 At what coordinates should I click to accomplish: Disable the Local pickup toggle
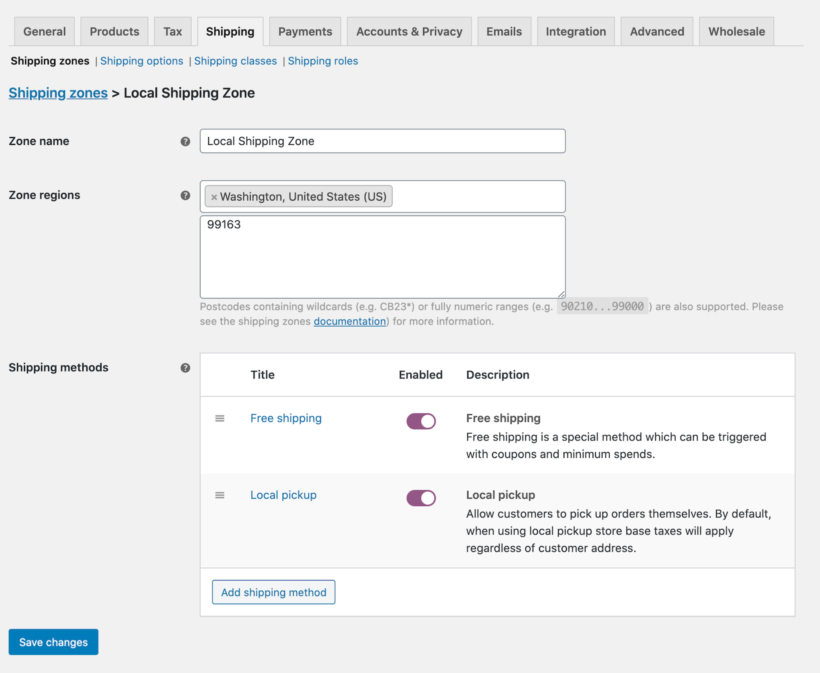tap(421, 497)
